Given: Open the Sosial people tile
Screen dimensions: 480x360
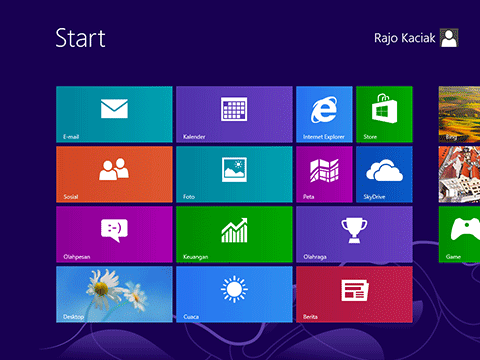Looking at the screenshot, I should coord(114,174).
